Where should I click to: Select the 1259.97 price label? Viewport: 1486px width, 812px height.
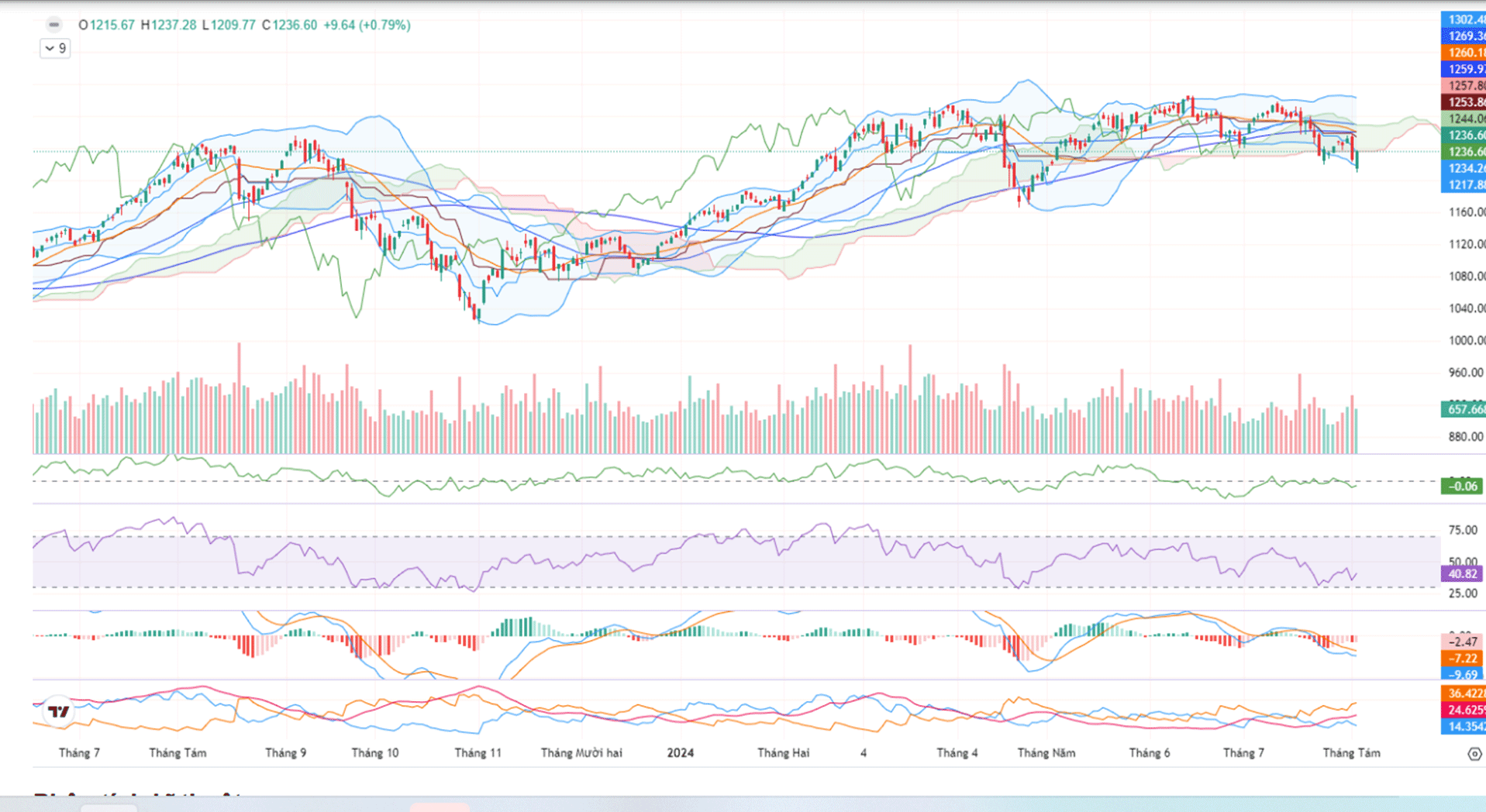click(1464, 69)
